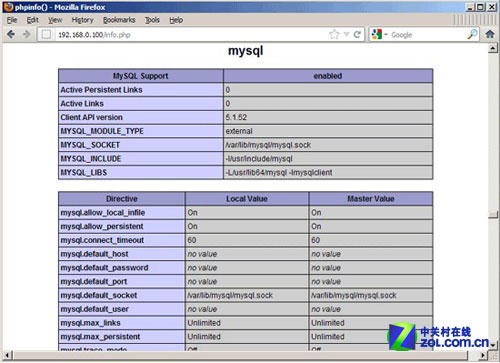
Task: Click the MYSQL_LIBS label
Action: point(84,173)
